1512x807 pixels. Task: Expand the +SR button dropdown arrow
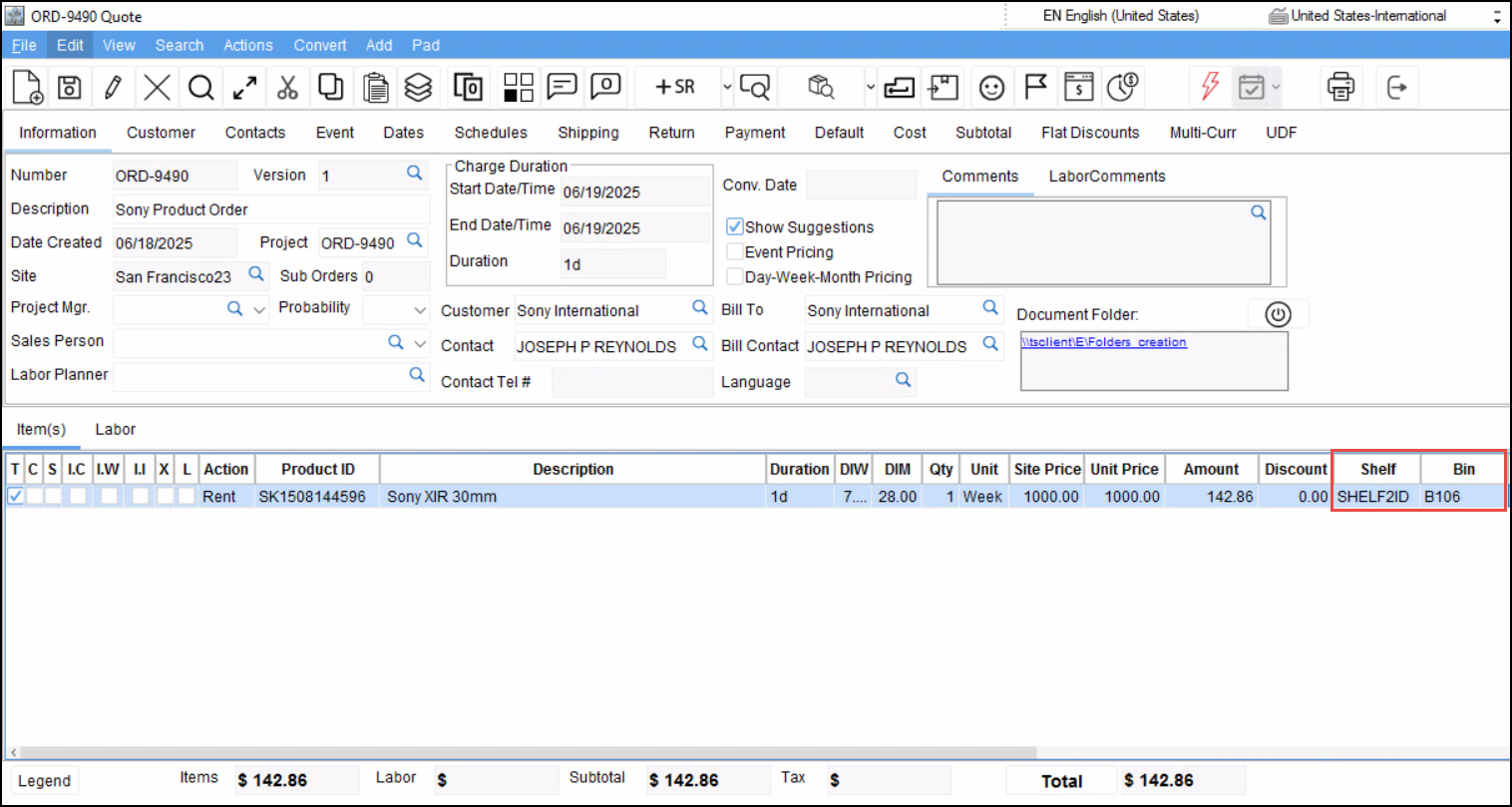coord(727,88)
